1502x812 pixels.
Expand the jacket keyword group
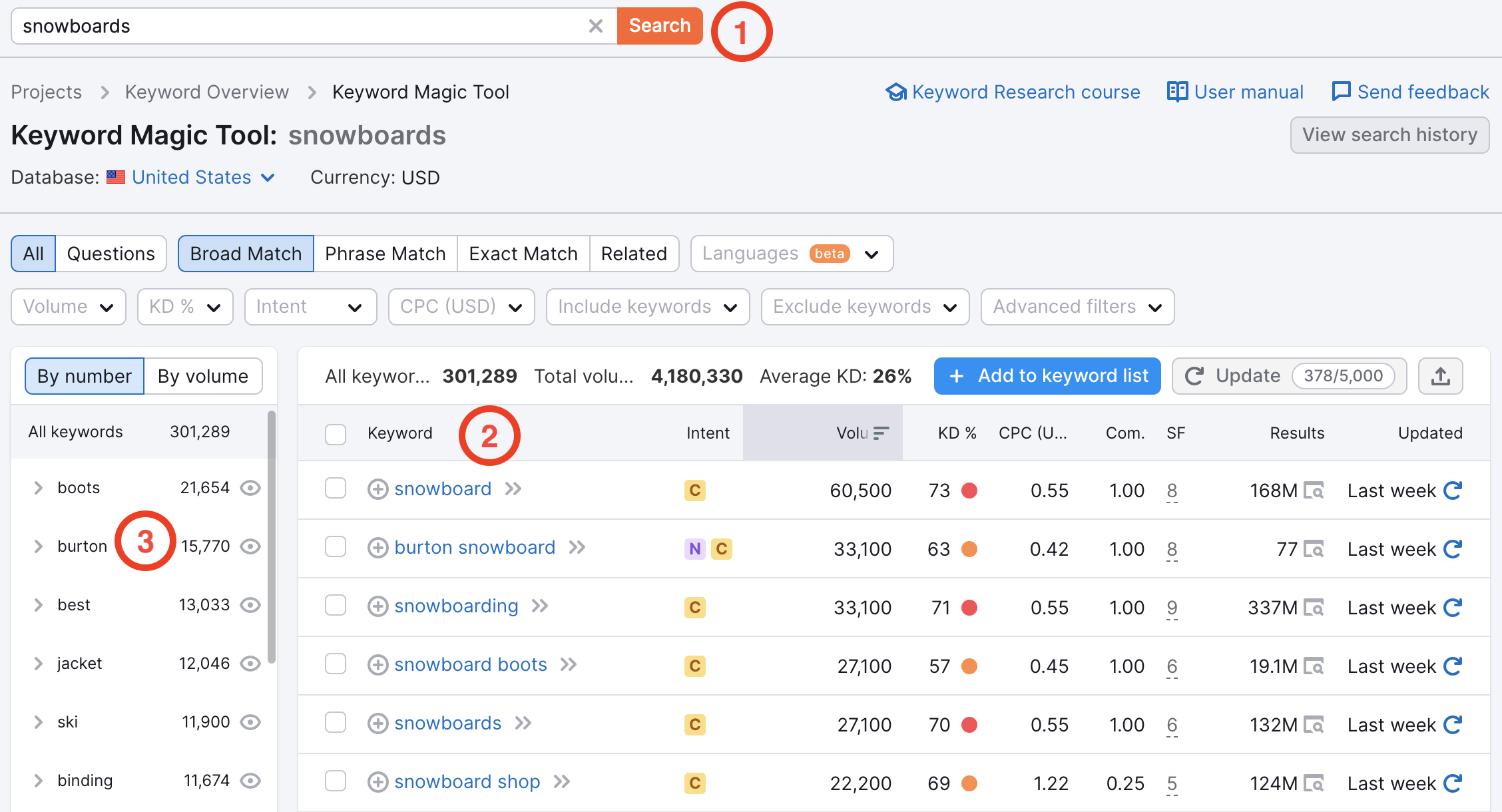point(38,664)
